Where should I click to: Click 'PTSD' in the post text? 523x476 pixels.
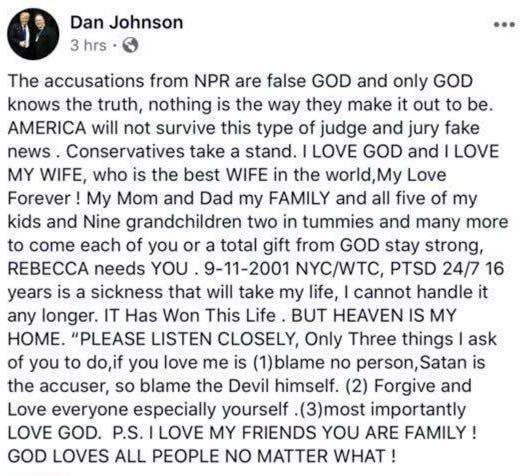pos(413,269)
